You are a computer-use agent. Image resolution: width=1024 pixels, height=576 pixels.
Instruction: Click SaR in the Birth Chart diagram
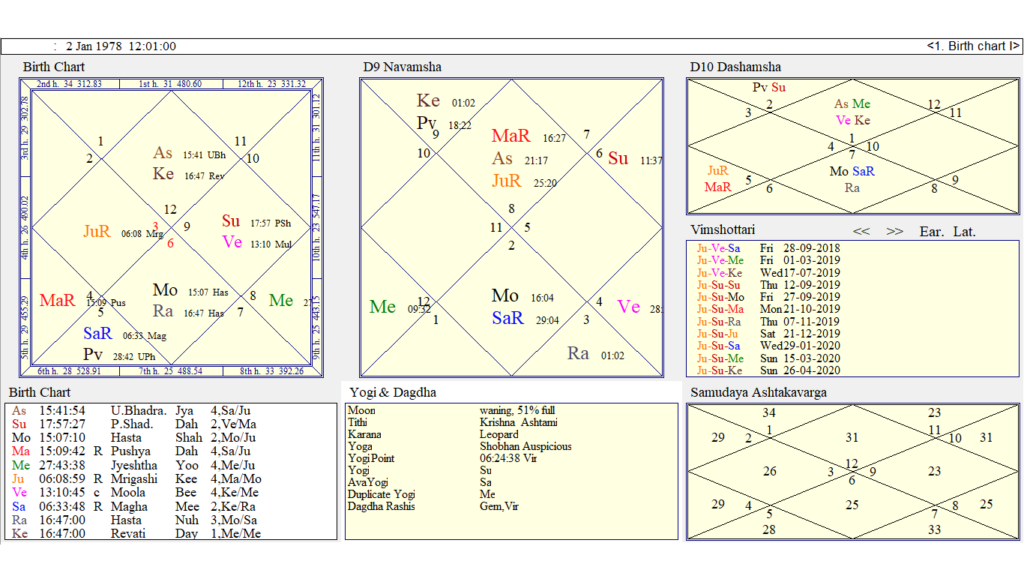pyautogui.click(x=97, y=334)
